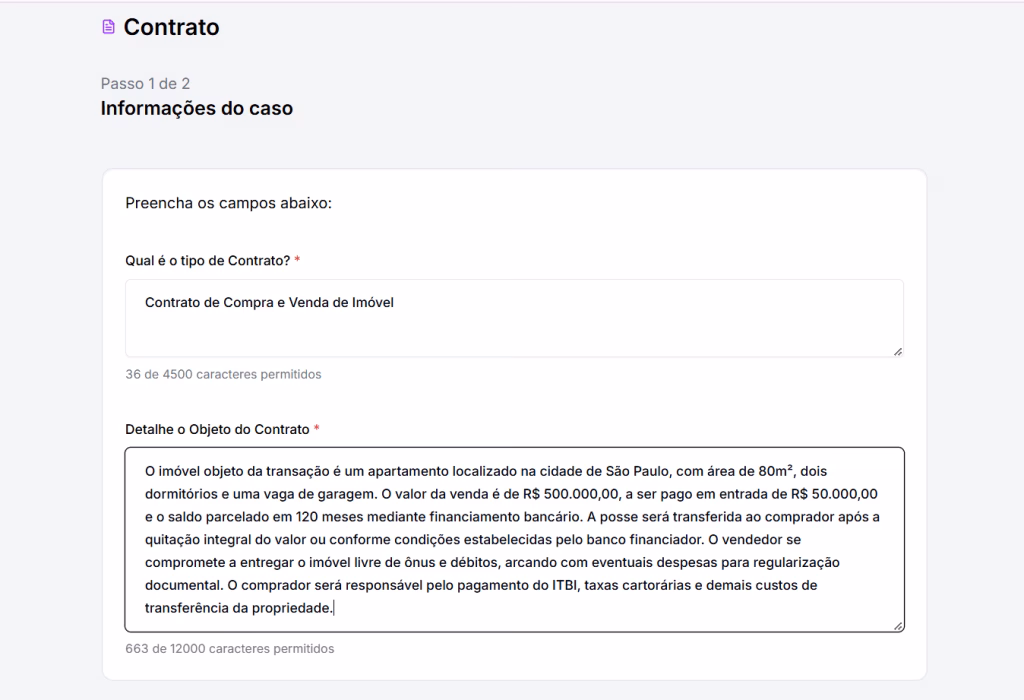
Task: Click '663 de 12000 caracteres permitidos' counter
Action: pos(230,648)
